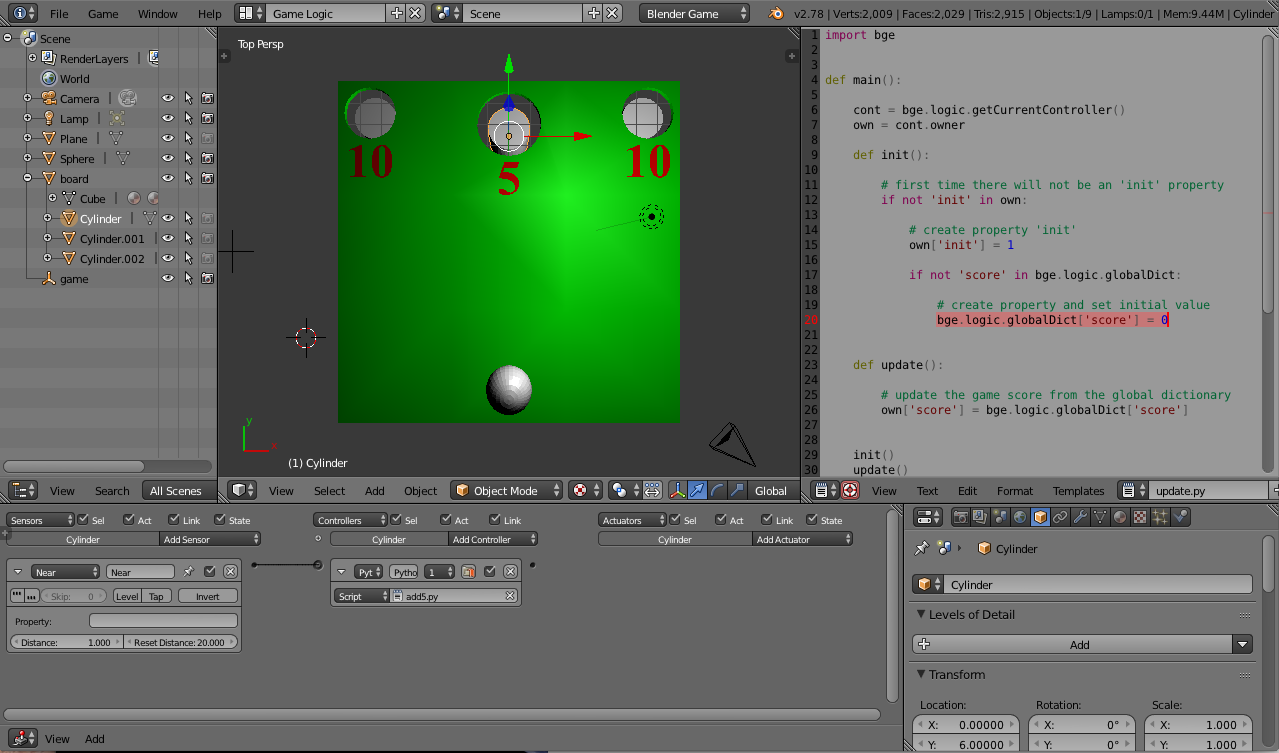
Task: Click the Constraints chain link icon
Action: tap(1060, 517)
